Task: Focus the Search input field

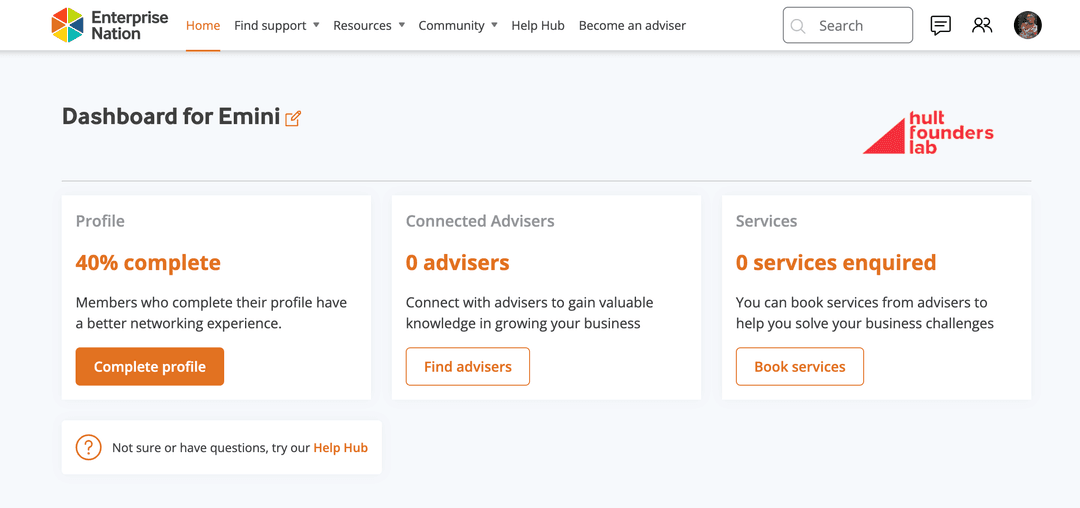Action: tap(860, 26)
